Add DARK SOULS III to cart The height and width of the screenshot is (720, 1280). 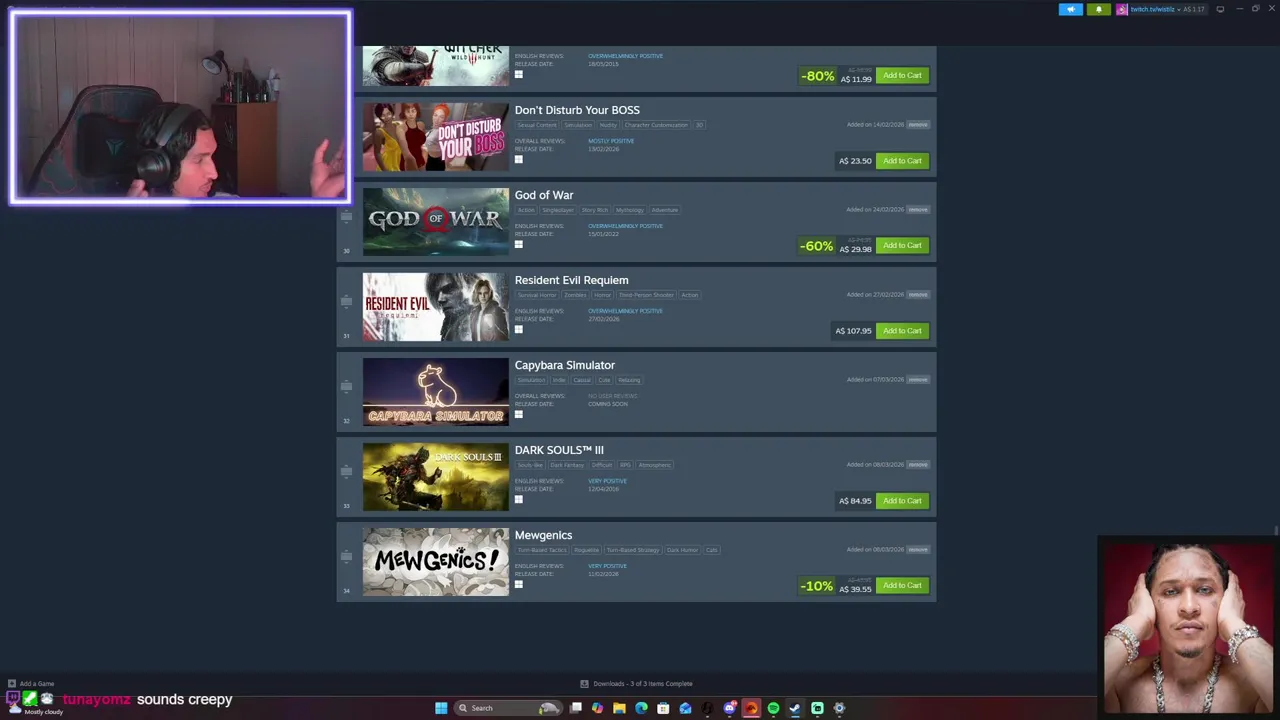[x=902, y=500]
